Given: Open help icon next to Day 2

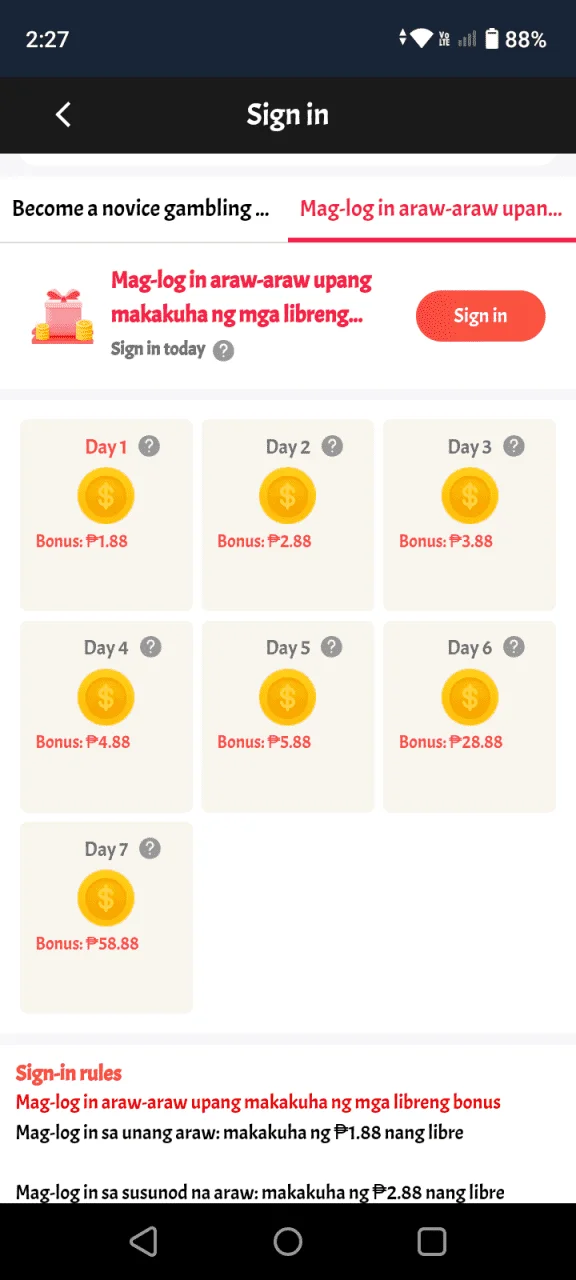Looking at the screenshot, I should (x=332, y=446).
